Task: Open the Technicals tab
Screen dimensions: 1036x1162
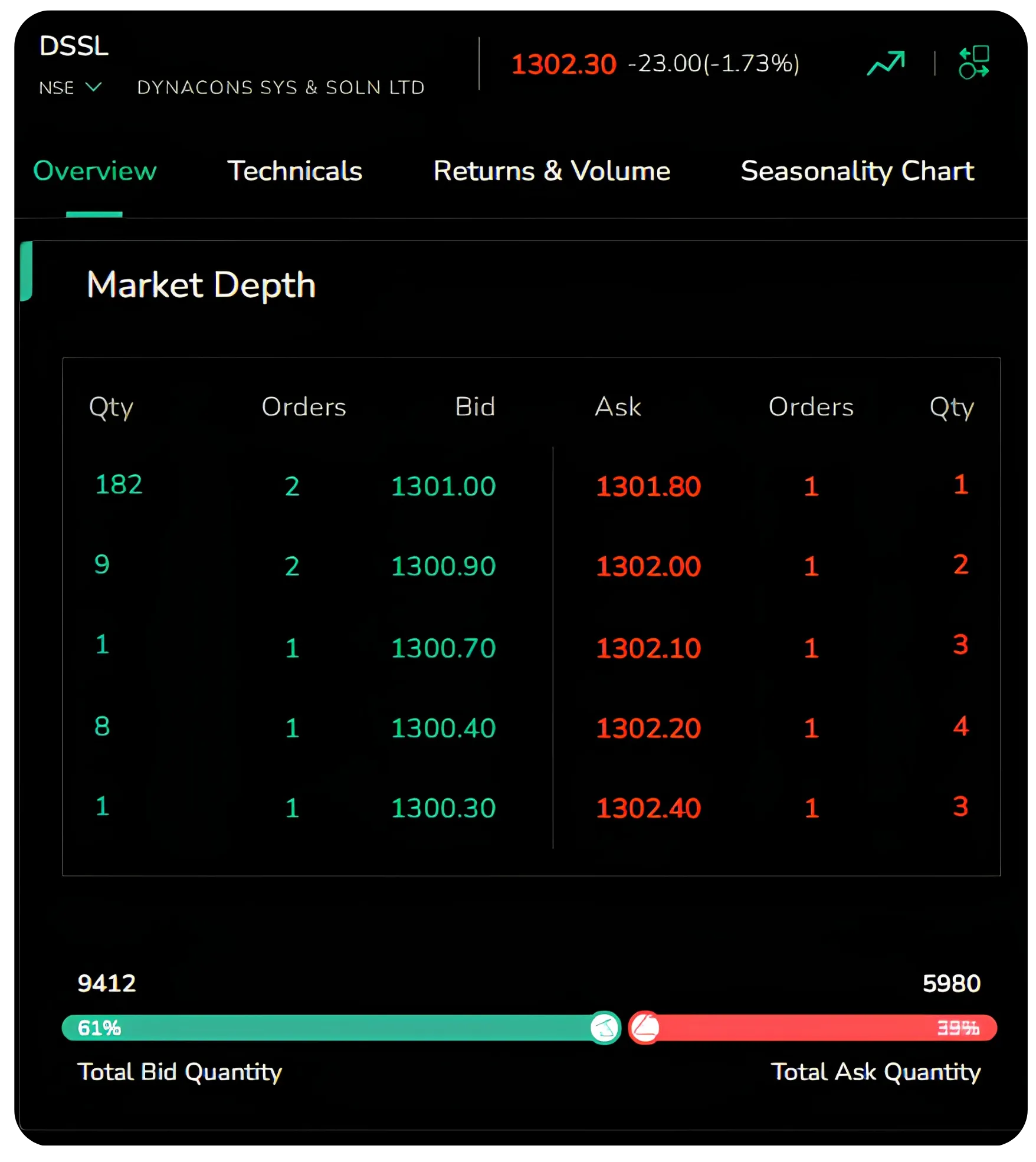Action: click(294, 171)
